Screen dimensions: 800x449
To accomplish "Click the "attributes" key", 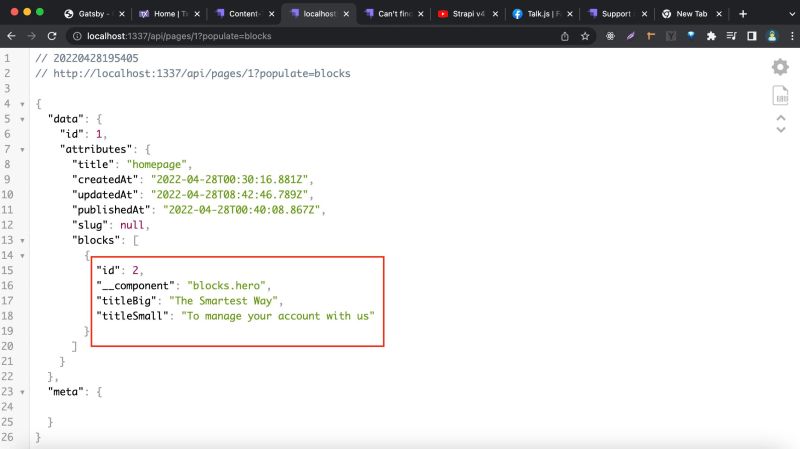I will (96, 149).
